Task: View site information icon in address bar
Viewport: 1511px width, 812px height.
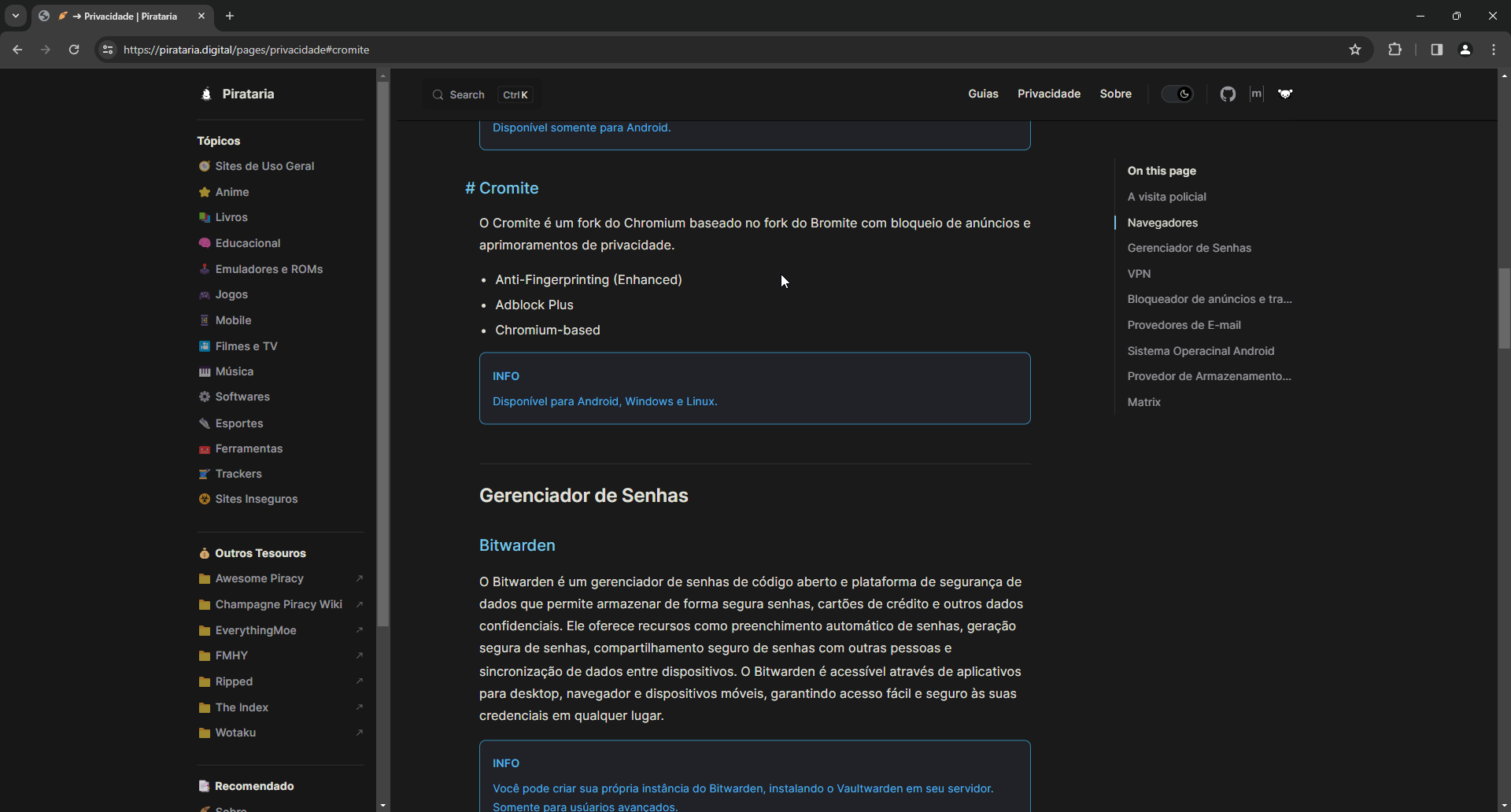Action: click(x=108, y=50)
